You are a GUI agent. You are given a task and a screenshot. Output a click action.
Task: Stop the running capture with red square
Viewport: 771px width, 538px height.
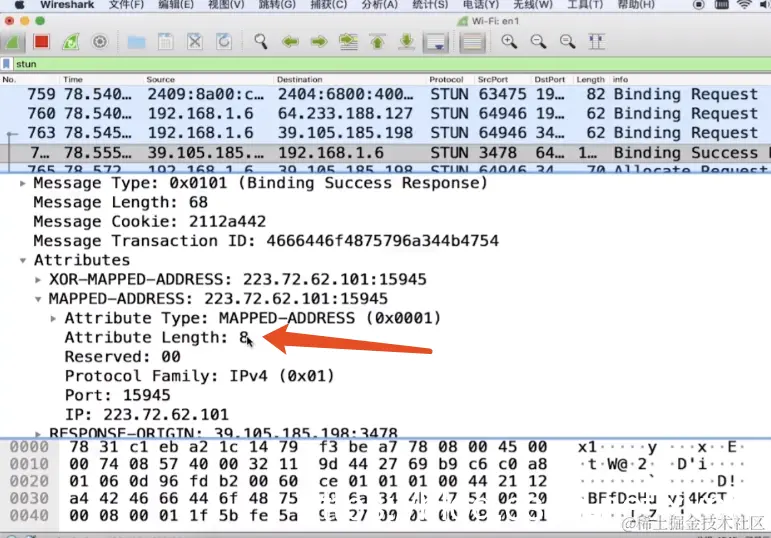(x=42, y=42)
